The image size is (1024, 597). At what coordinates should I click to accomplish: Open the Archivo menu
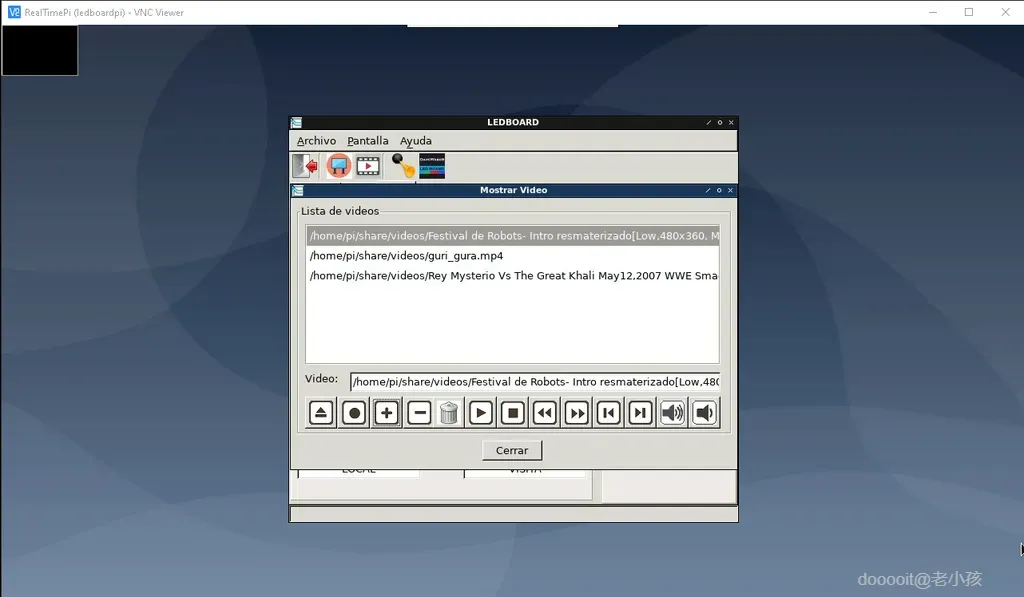(316, 140)
